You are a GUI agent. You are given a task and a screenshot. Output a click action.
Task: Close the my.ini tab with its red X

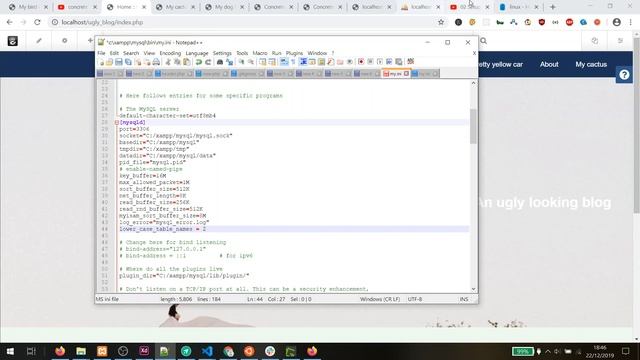tap(407, 74)
